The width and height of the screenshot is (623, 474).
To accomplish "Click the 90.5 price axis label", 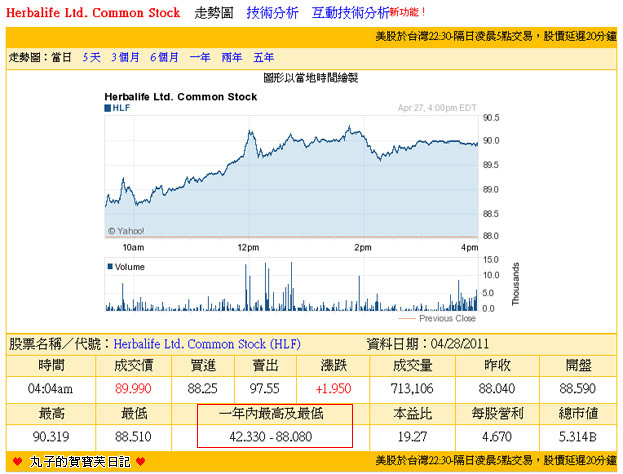I will point(491,118).
